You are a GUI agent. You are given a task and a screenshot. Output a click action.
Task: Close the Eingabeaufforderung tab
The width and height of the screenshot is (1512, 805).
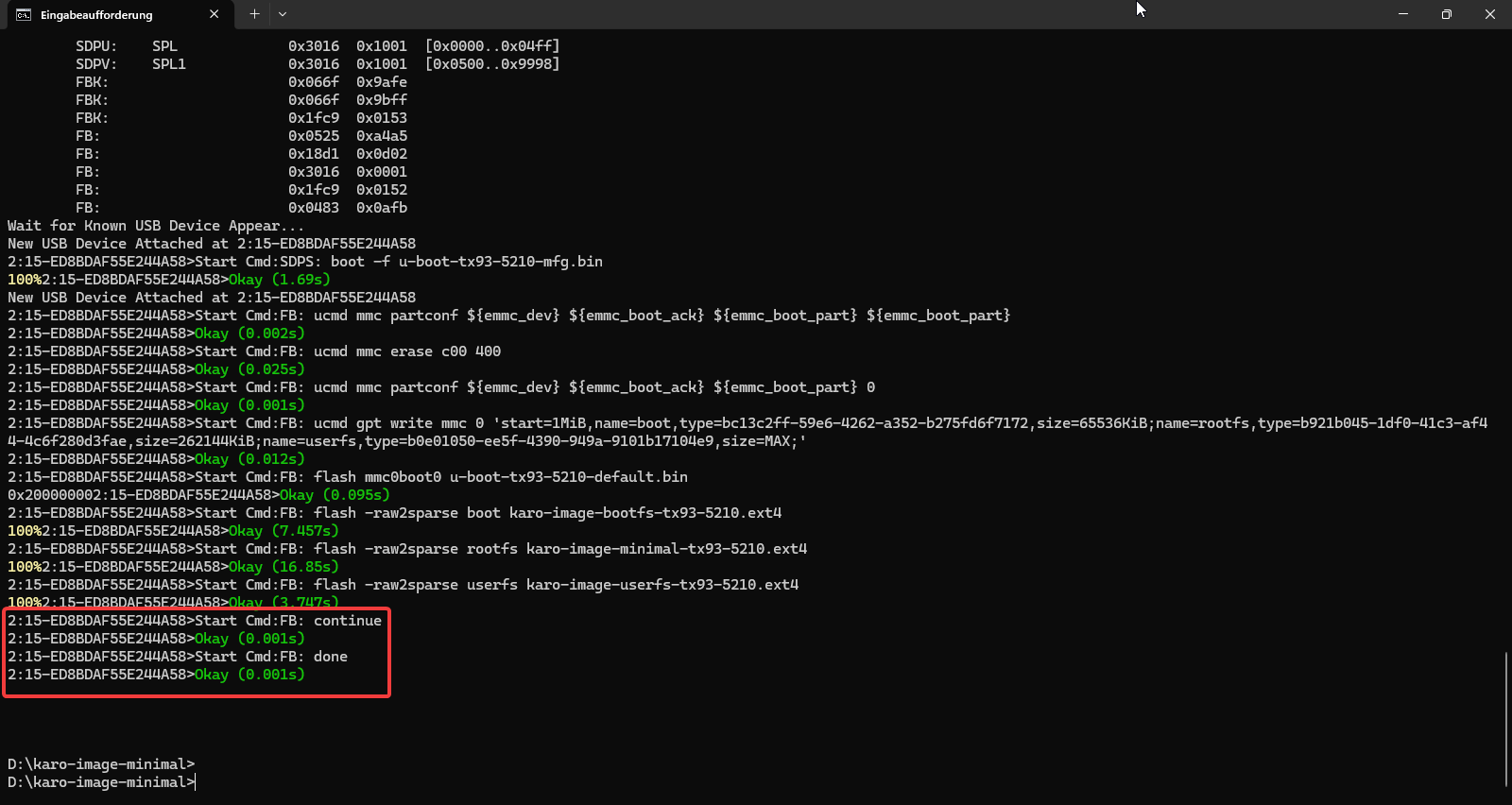[x=215, y=14]
